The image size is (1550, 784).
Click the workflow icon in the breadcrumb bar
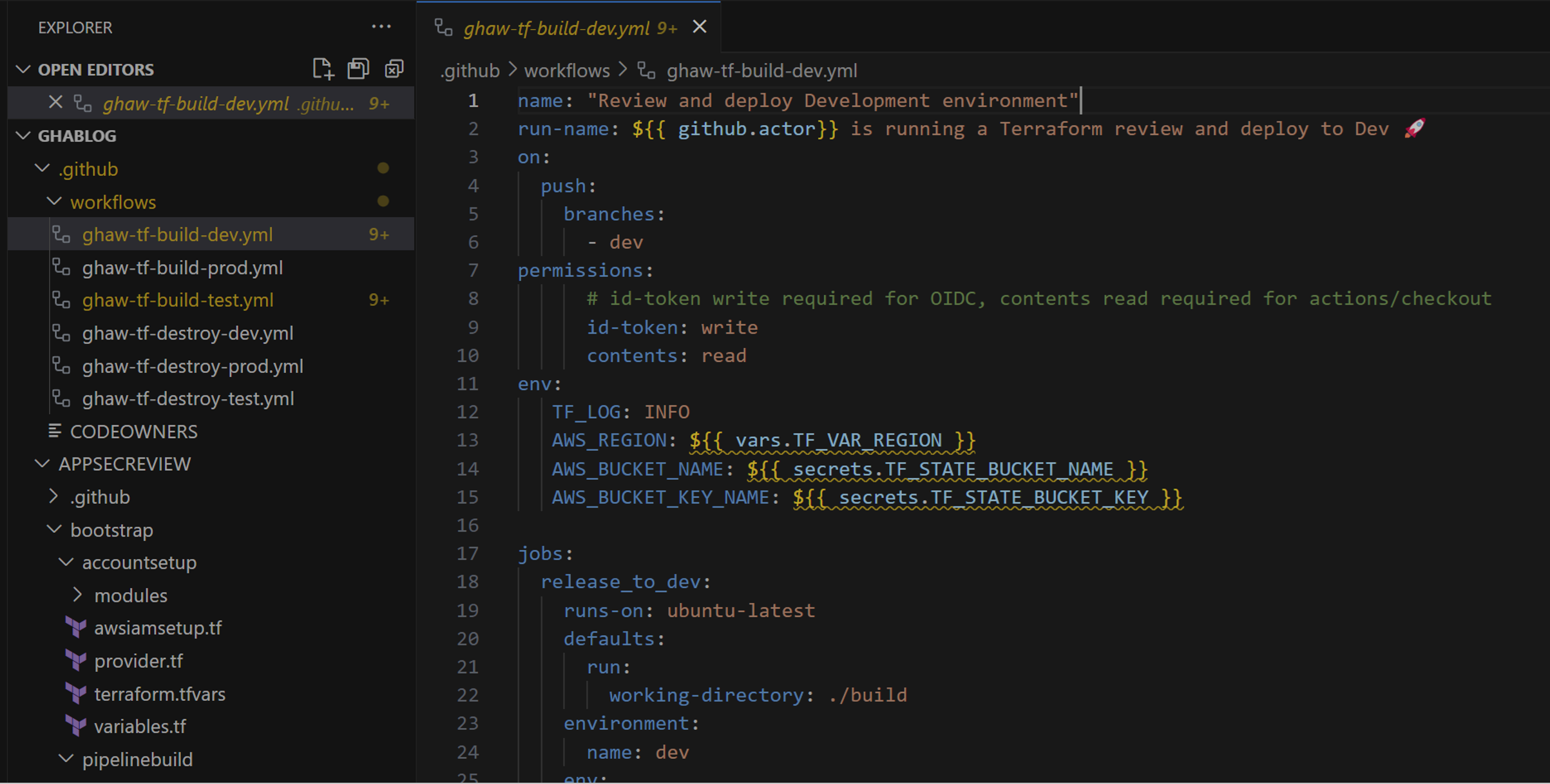click(x=646, y=72)
